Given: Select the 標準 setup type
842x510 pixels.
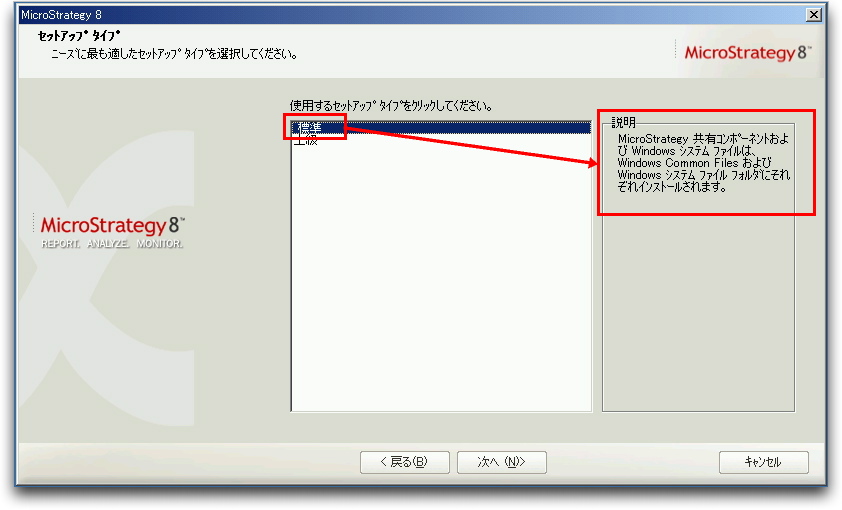Looking at the screenshot, I should click(440, 128).
